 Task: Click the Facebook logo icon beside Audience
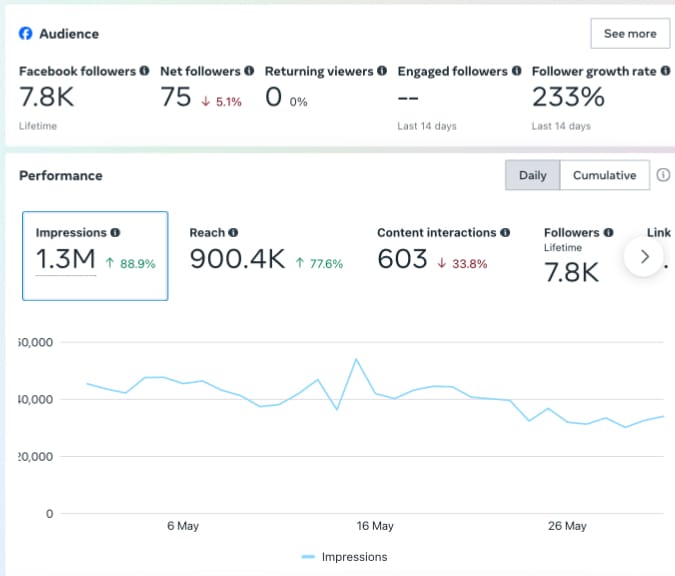pos(26,33)
